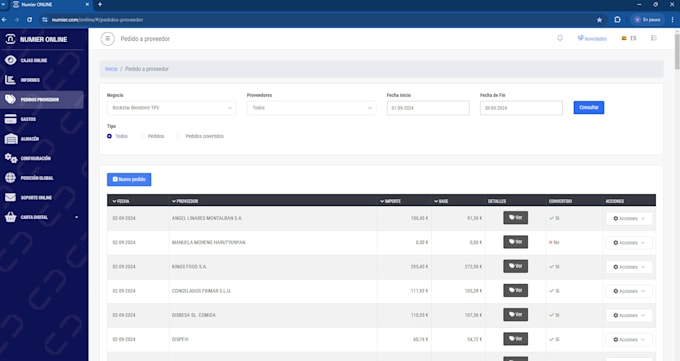Select the Pedidos convertidos radio button
This screenshot has width=680, height=361.
(179, 136)
